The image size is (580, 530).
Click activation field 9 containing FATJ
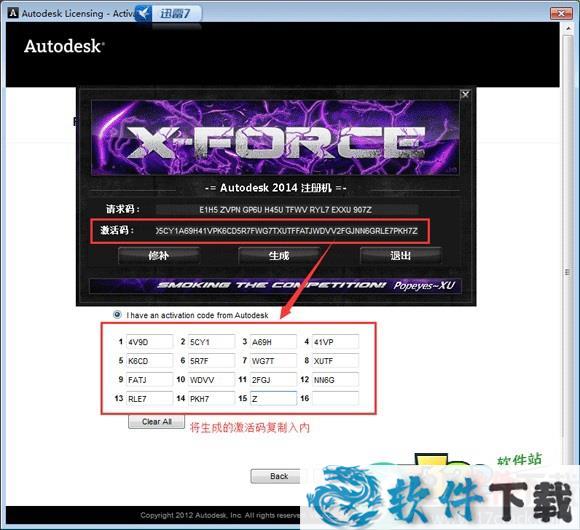click(x=149, y=379)
